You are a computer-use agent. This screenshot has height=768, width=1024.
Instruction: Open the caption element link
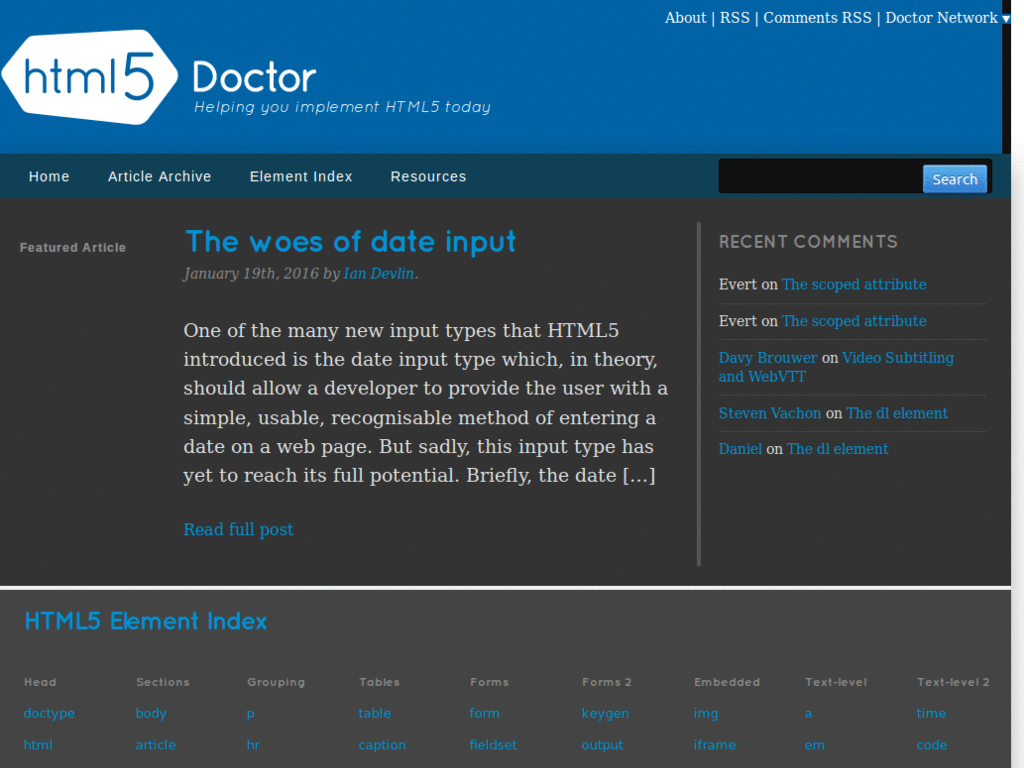coord(382,744)
